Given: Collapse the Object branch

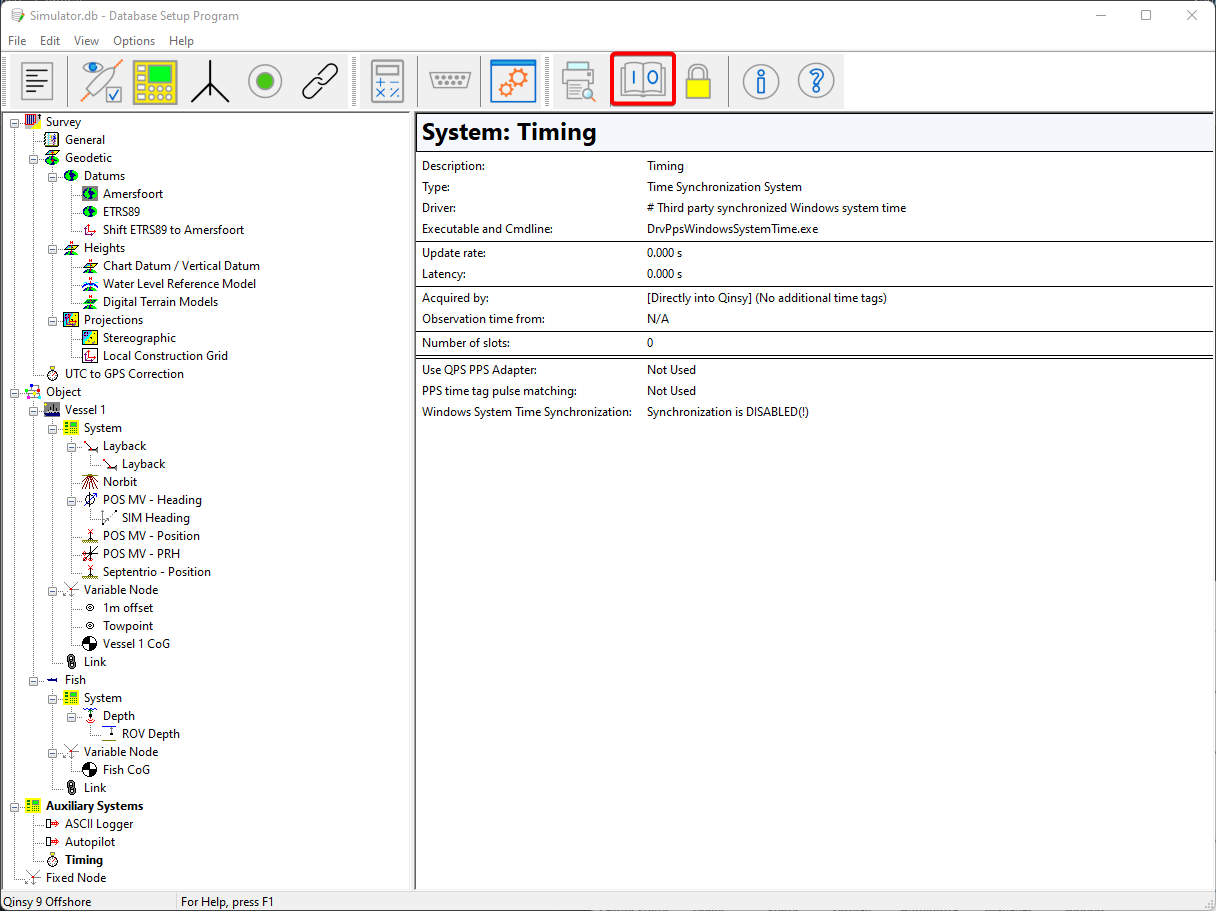Looking at the screenshot, I should coord(14,392).
